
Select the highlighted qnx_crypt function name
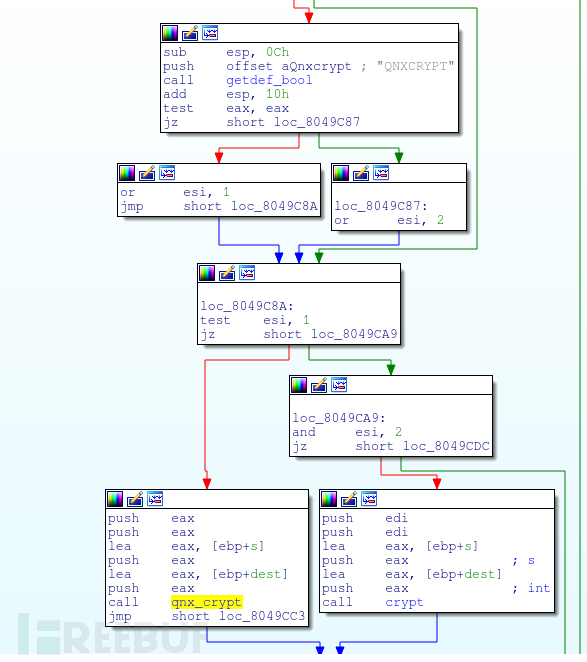[206, 602]
